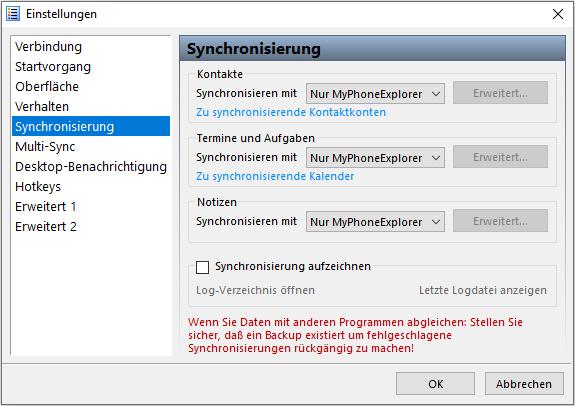This screenshot has height=406, width=575.
Task: Cancel dialog with Abbrechen button
Action: click(524, 384)
